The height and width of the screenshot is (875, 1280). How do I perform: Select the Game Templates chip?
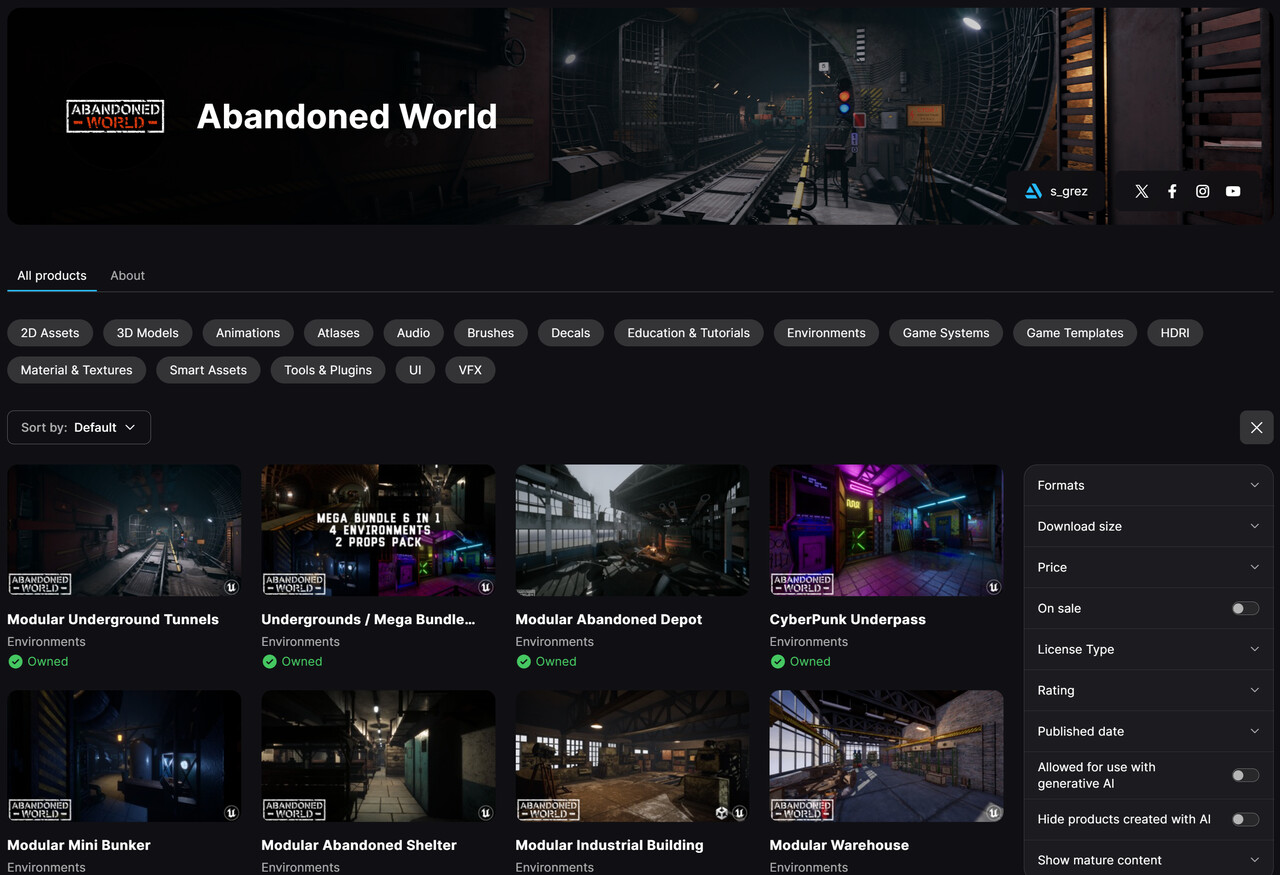1075,333
